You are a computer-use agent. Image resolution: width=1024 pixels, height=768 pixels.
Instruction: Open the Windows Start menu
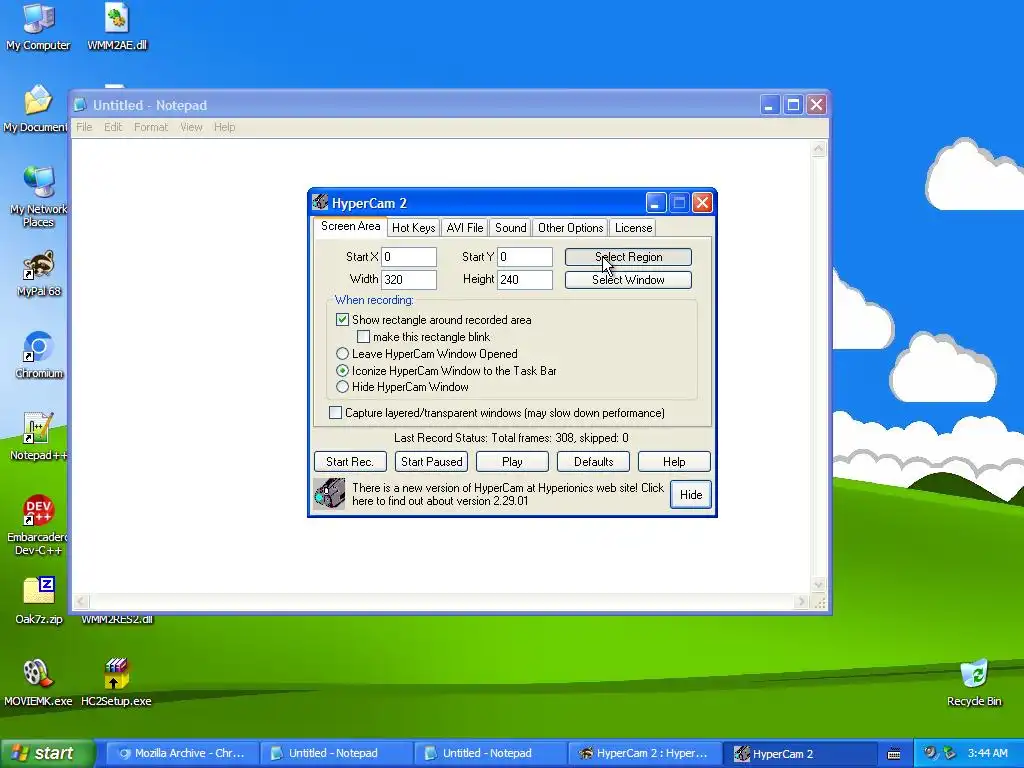tap(48, 754)
